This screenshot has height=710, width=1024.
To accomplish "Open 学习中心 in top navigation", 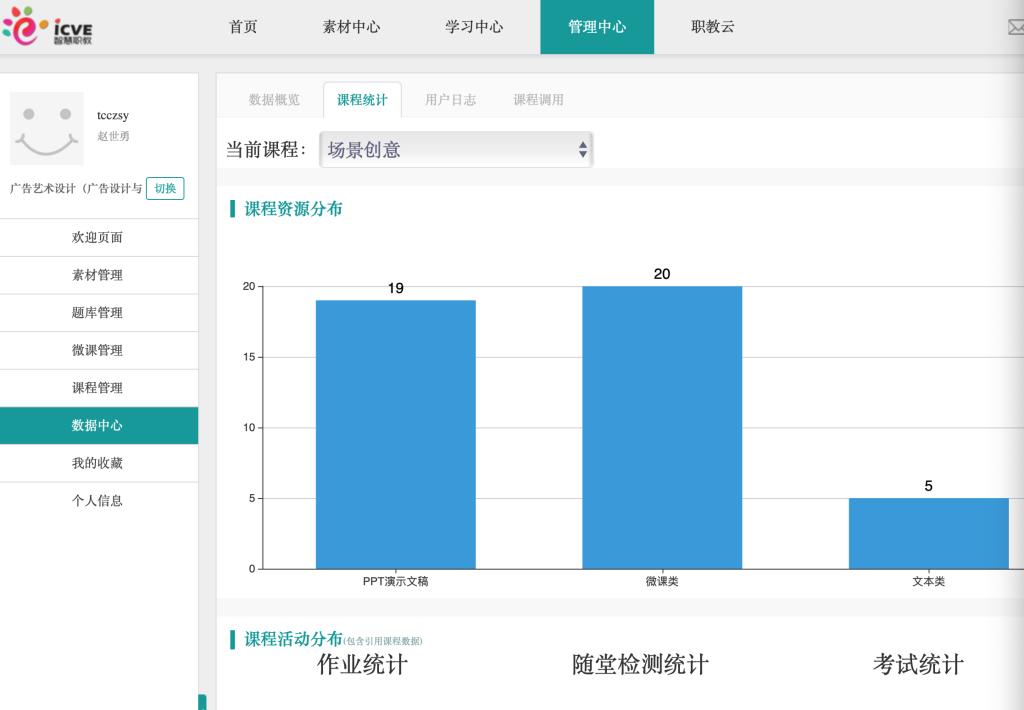I will coord(474,27).
